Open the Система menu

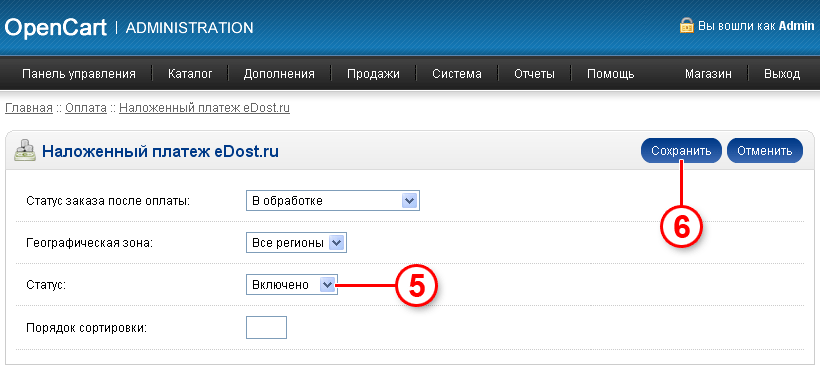[457, 74]
